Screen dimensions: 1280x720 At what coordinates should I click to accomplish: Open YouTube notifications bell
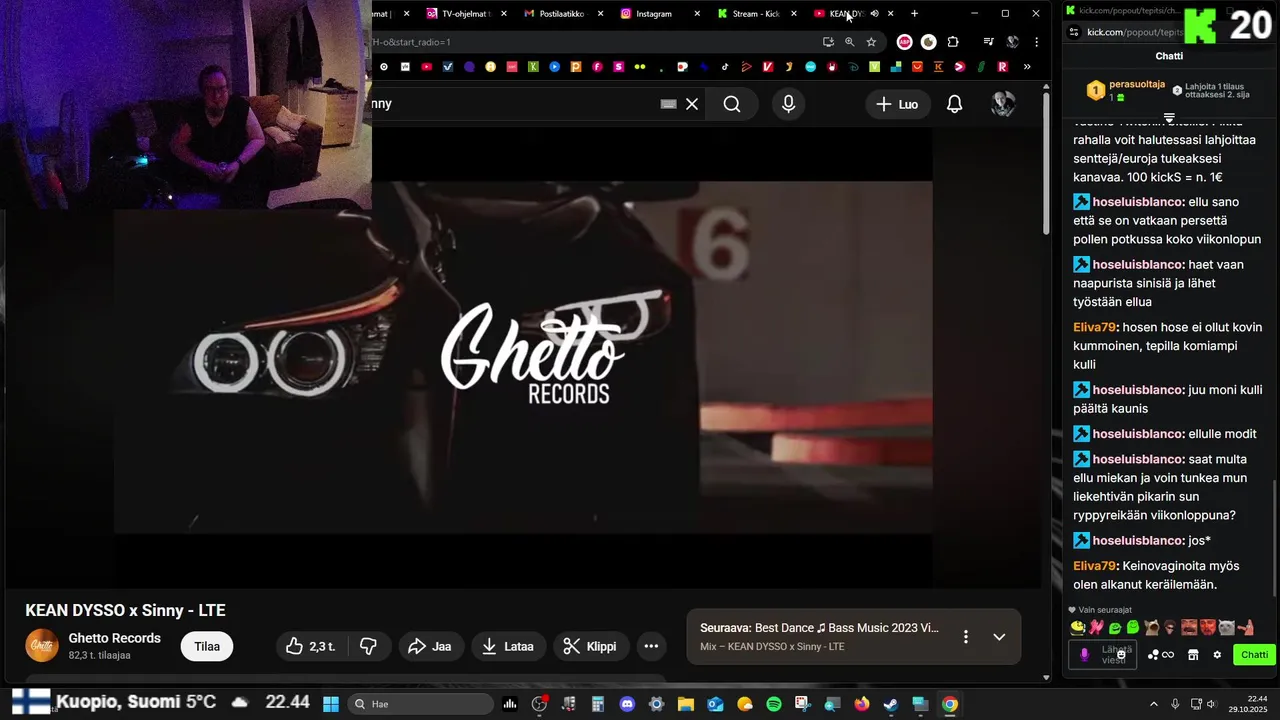point(955,104)
